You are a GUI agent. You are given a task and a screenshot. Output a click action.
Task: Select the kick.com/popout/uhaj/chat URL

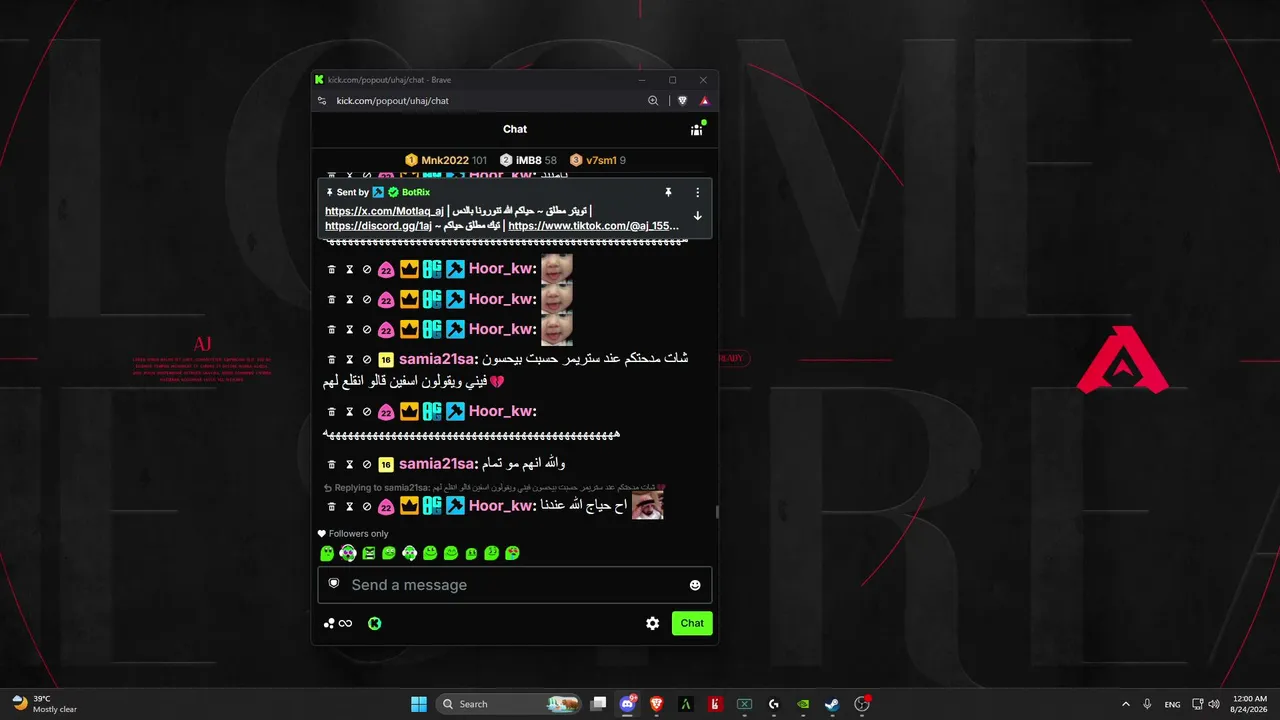point(392,101)
